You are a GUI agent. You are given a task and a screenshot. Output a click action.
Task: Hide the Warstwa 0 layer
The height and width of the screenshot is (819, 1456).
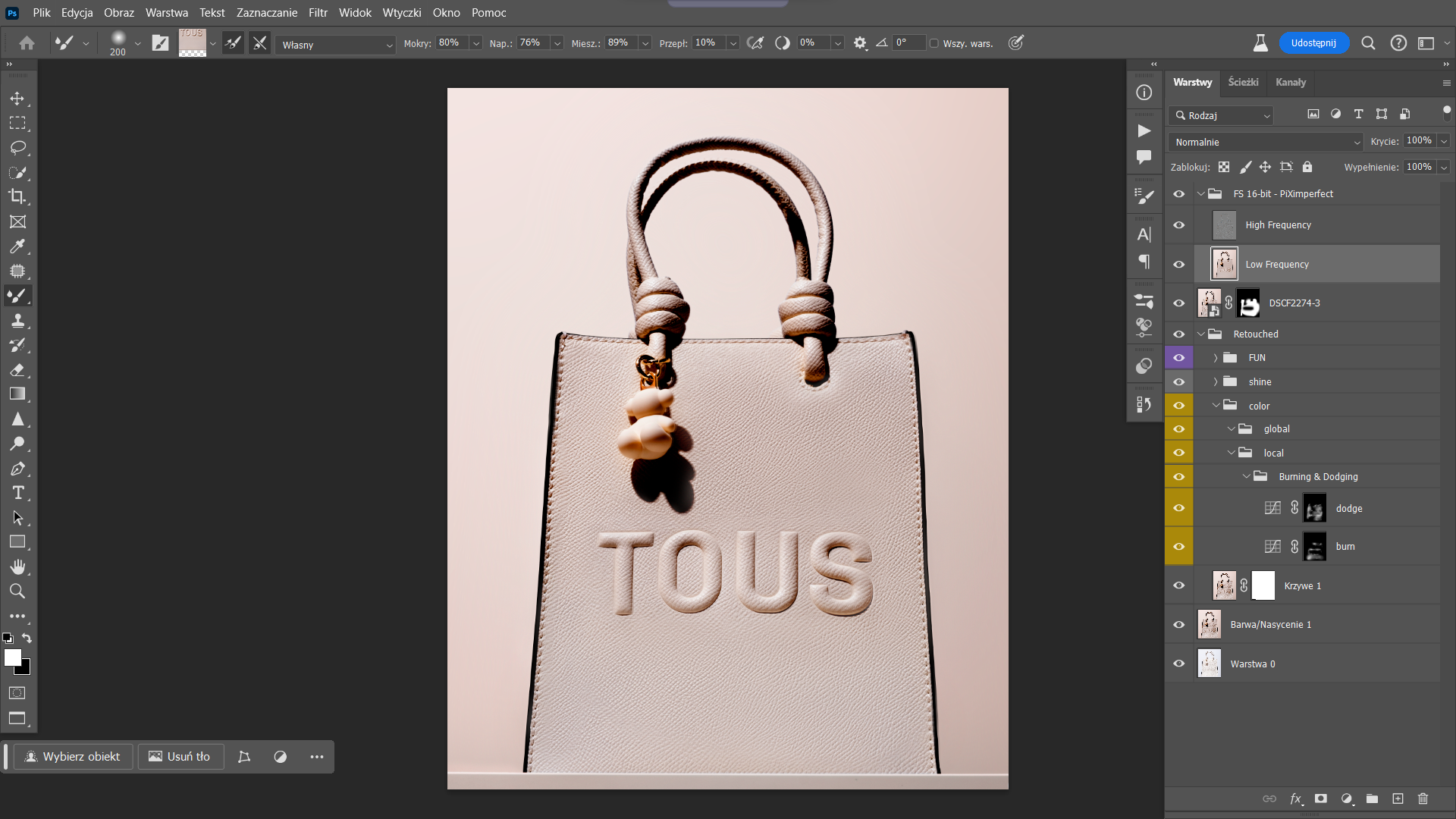[x=1179, y=664]
